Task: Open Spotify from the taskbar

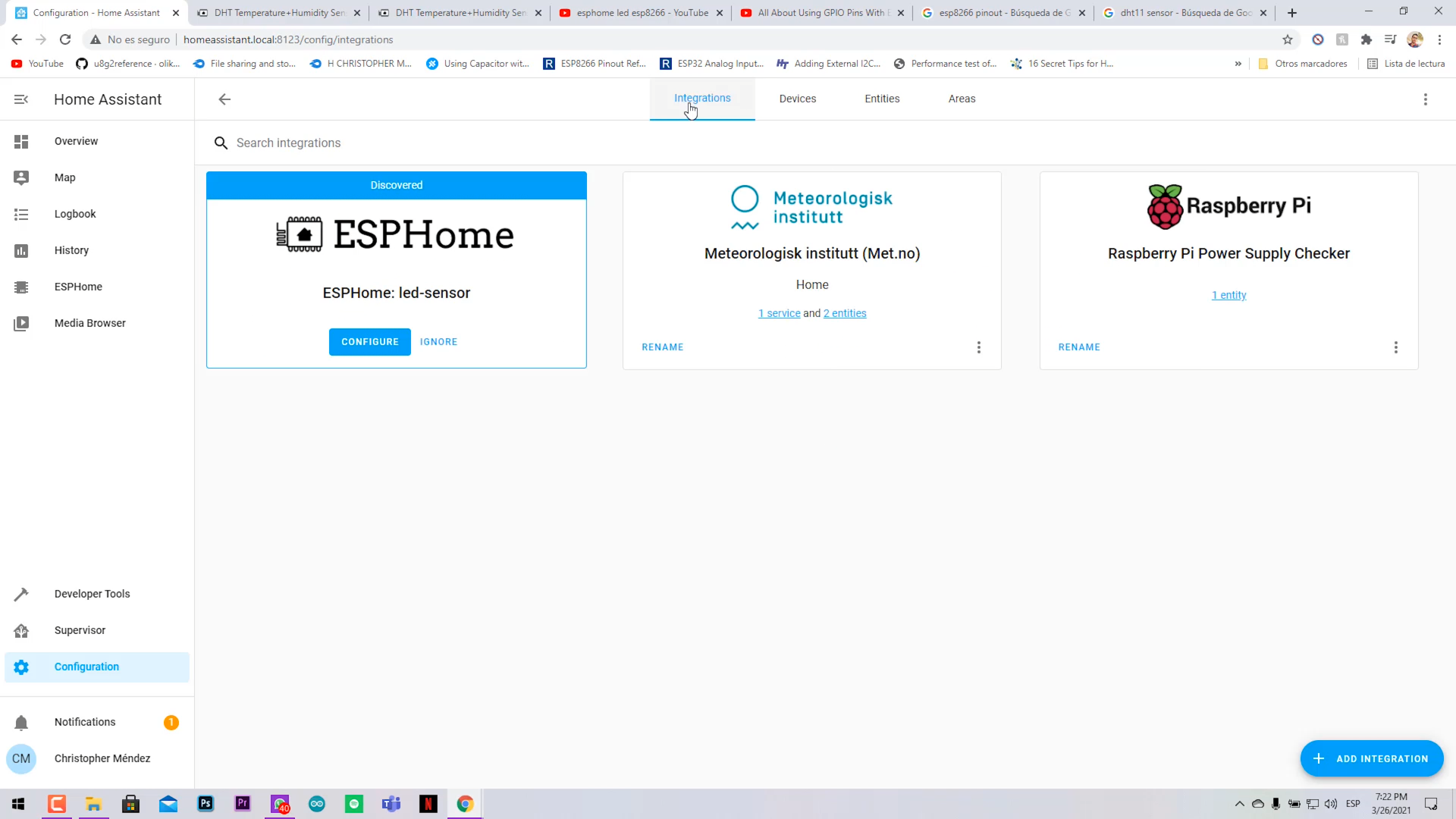Action: pyautogui.click(x=354, y=804)
